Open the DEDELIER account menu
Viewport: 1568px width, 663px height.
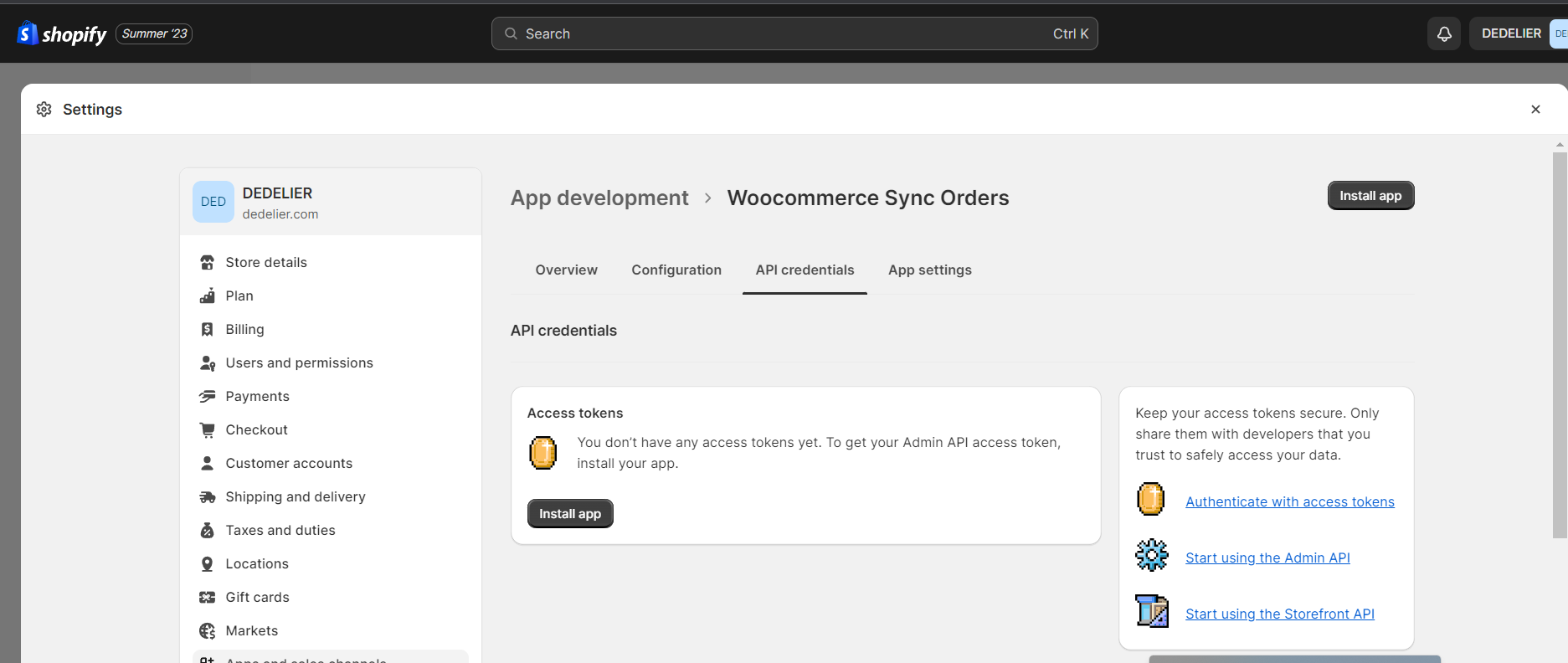pos(1518,33)
